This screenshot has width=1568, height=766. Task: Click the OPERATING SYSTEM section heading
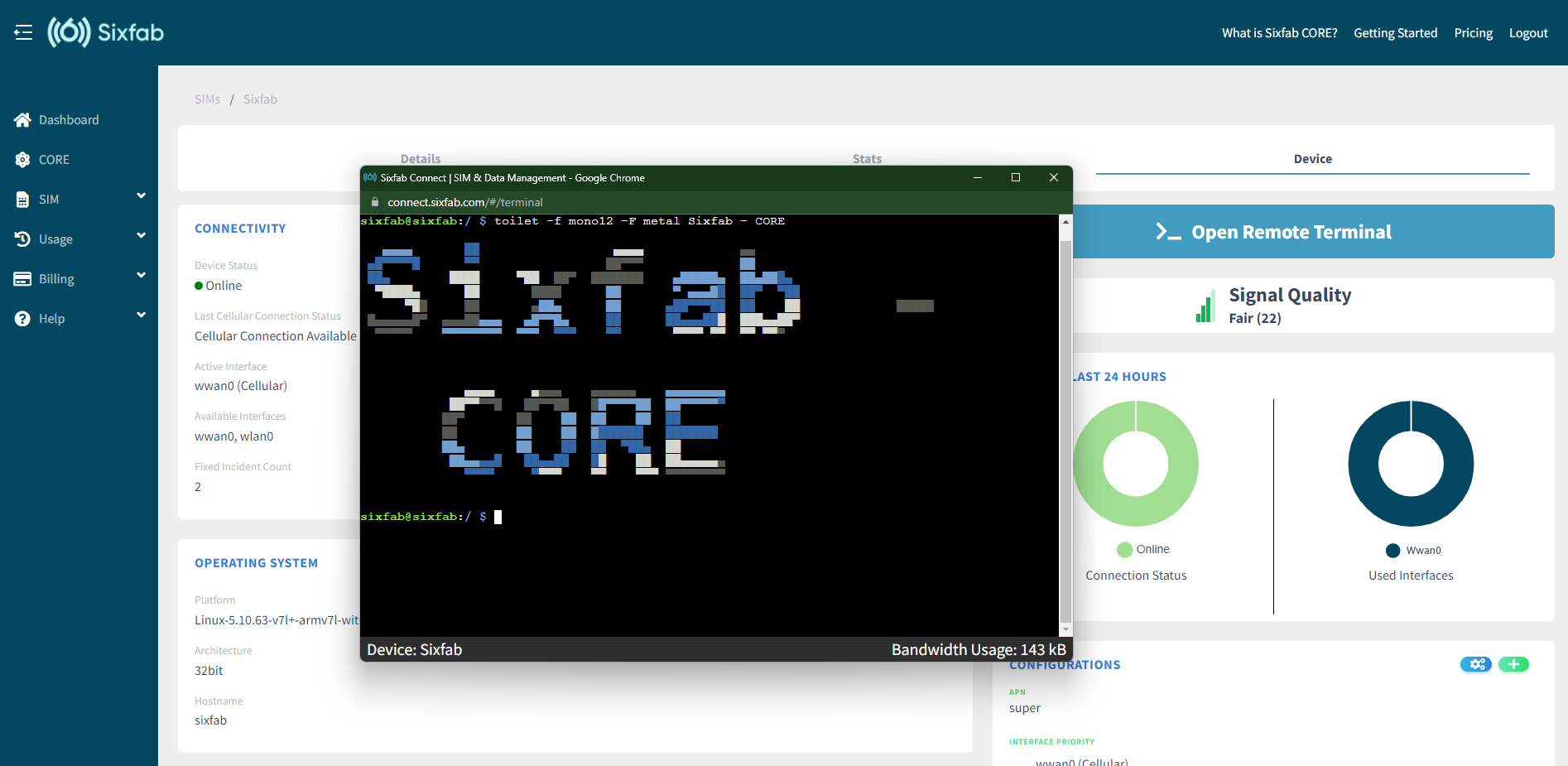[x=257, y=563]
